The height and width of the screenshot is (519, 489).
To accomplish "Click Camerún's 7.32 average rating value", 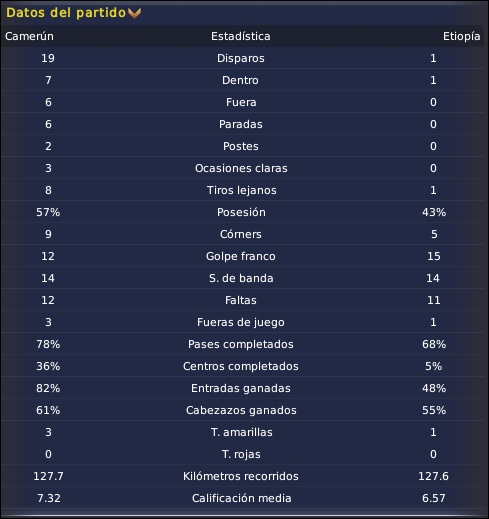I will 49,498.
